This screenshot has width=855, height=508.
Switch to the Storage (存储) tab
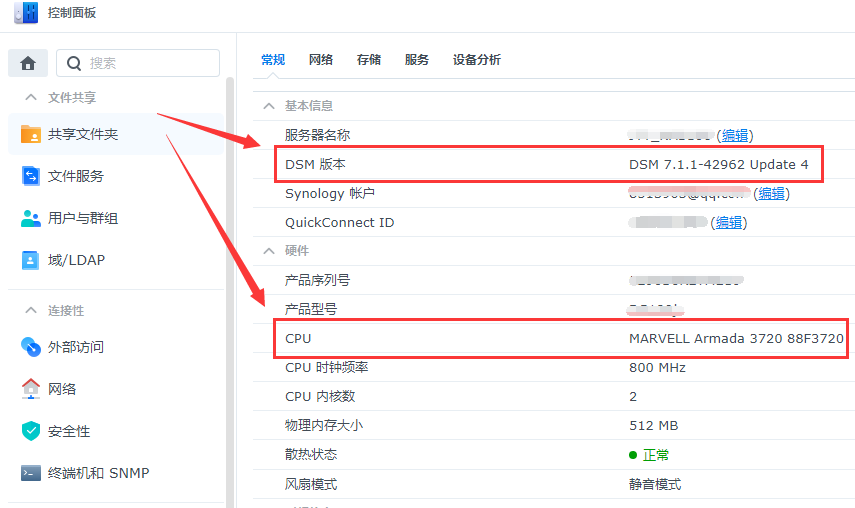(x=369, y=60)
